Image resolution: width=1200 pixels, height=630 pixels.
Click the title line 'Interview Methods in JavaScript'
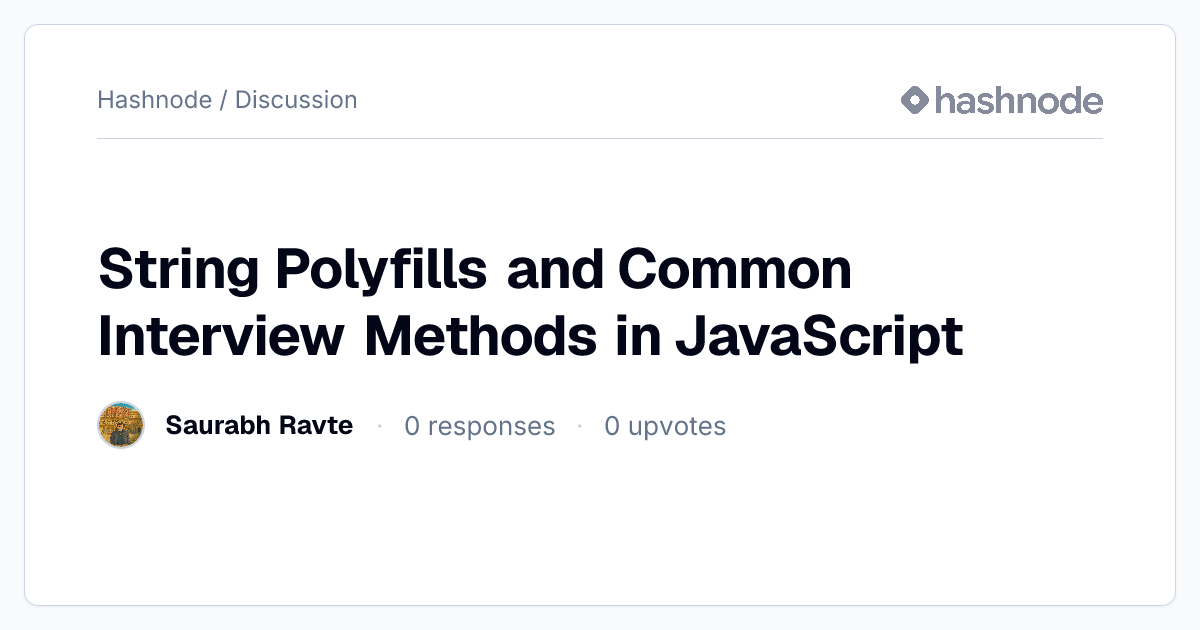coord(530,337)
